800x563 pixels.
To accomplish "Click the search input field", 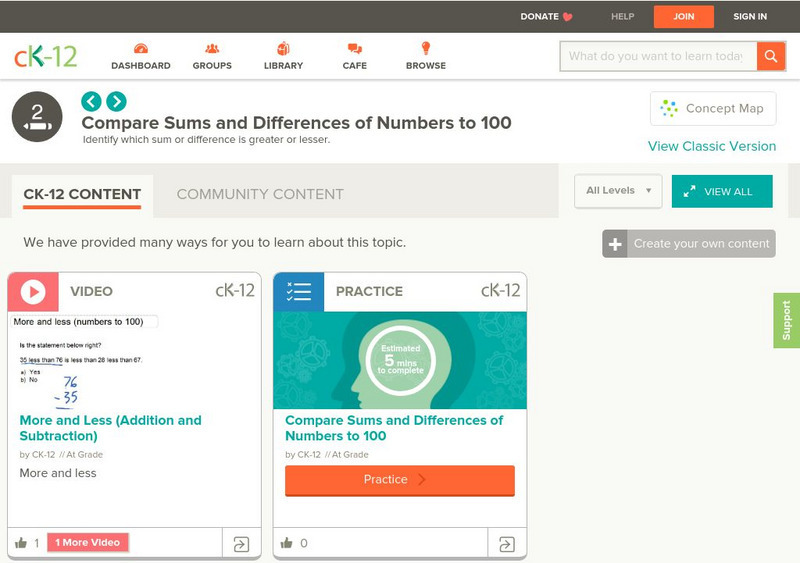I will (657, 56).
